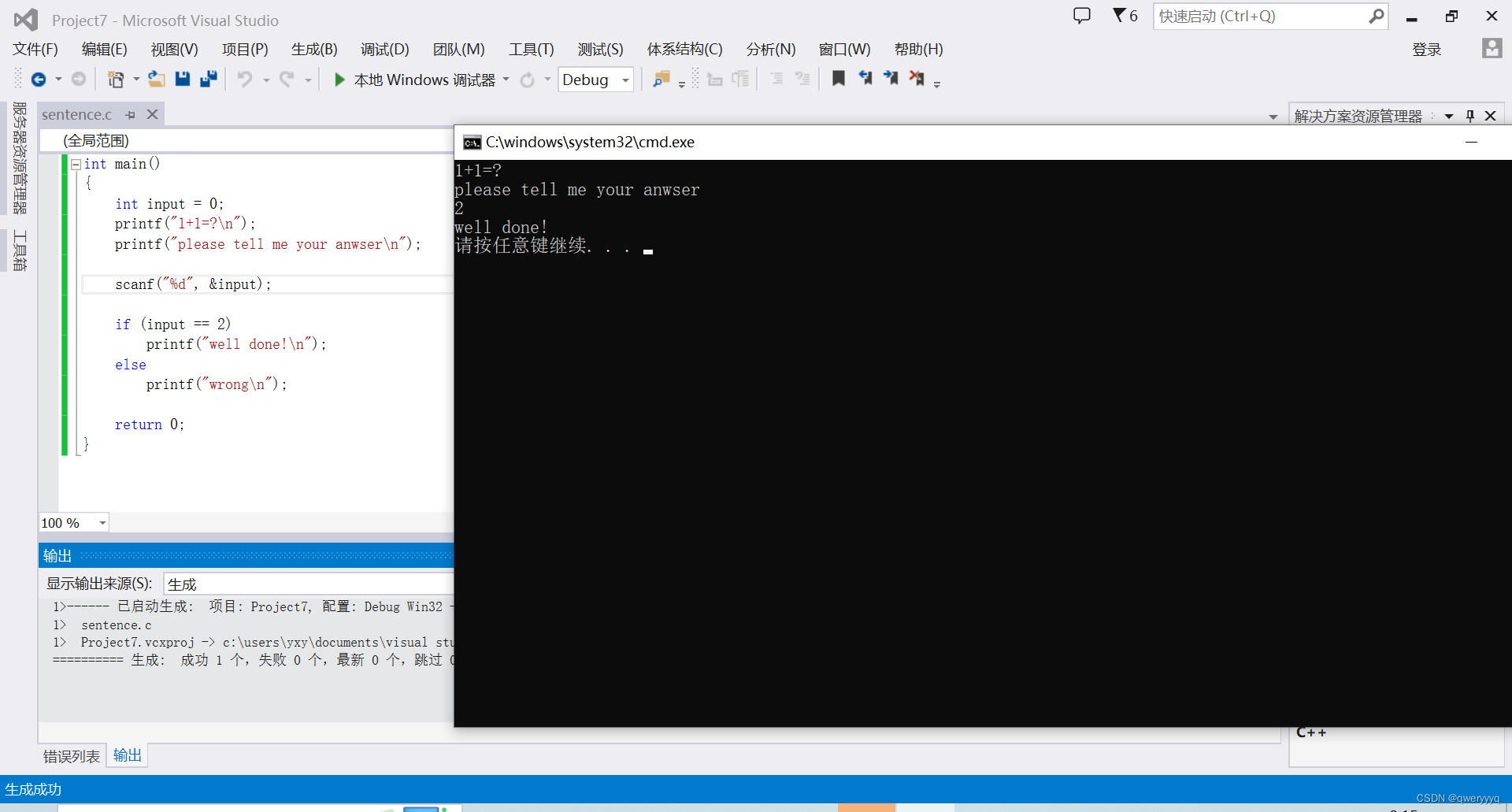Open the 工具(T) tools menu
This screenshot has height=812, width=1512.
(532, 50)
